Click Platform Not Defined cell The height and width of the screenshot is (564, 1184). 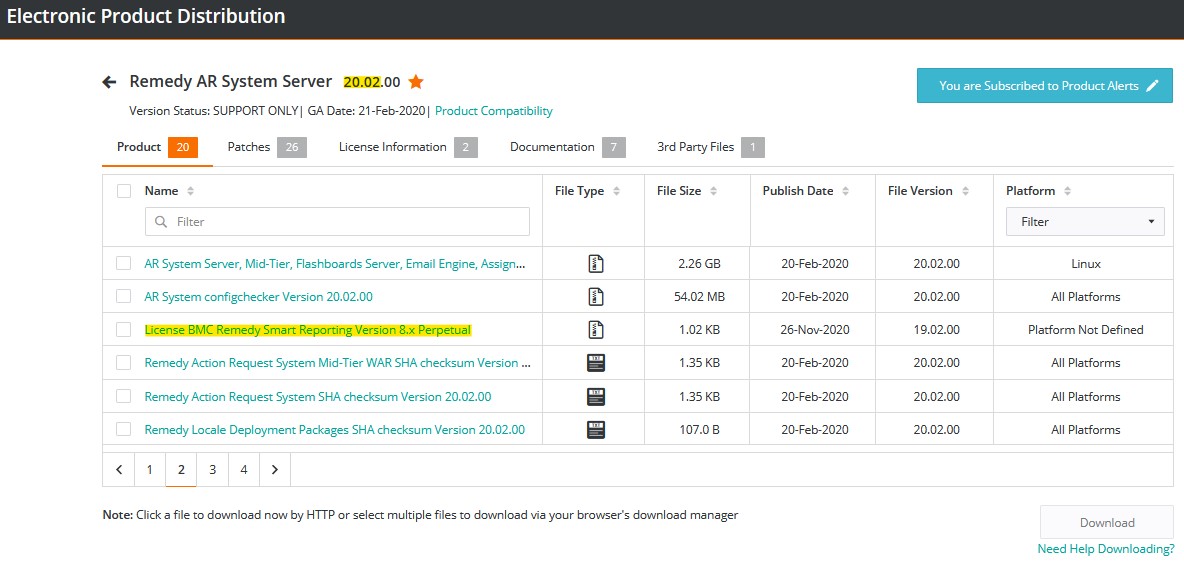pos(1086,330)
